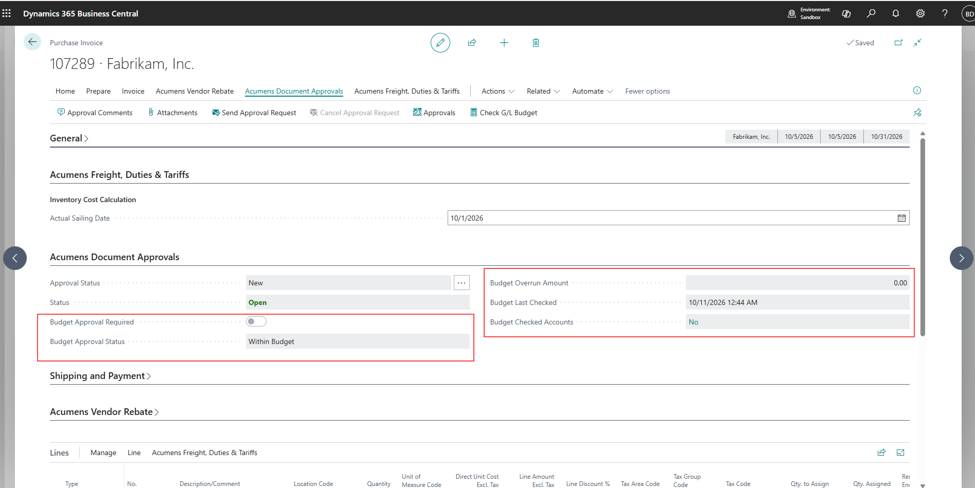Open the search magnifier in header
Screen dimensions: 975x488
[871, 13]
